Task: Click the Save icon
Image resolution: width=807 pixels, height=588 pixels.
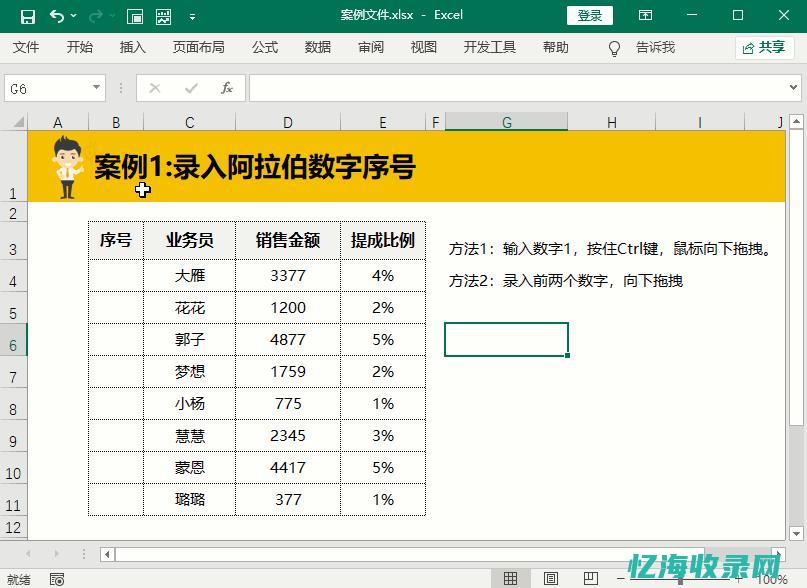Action: pyautogui.click(x=27, y=16)
